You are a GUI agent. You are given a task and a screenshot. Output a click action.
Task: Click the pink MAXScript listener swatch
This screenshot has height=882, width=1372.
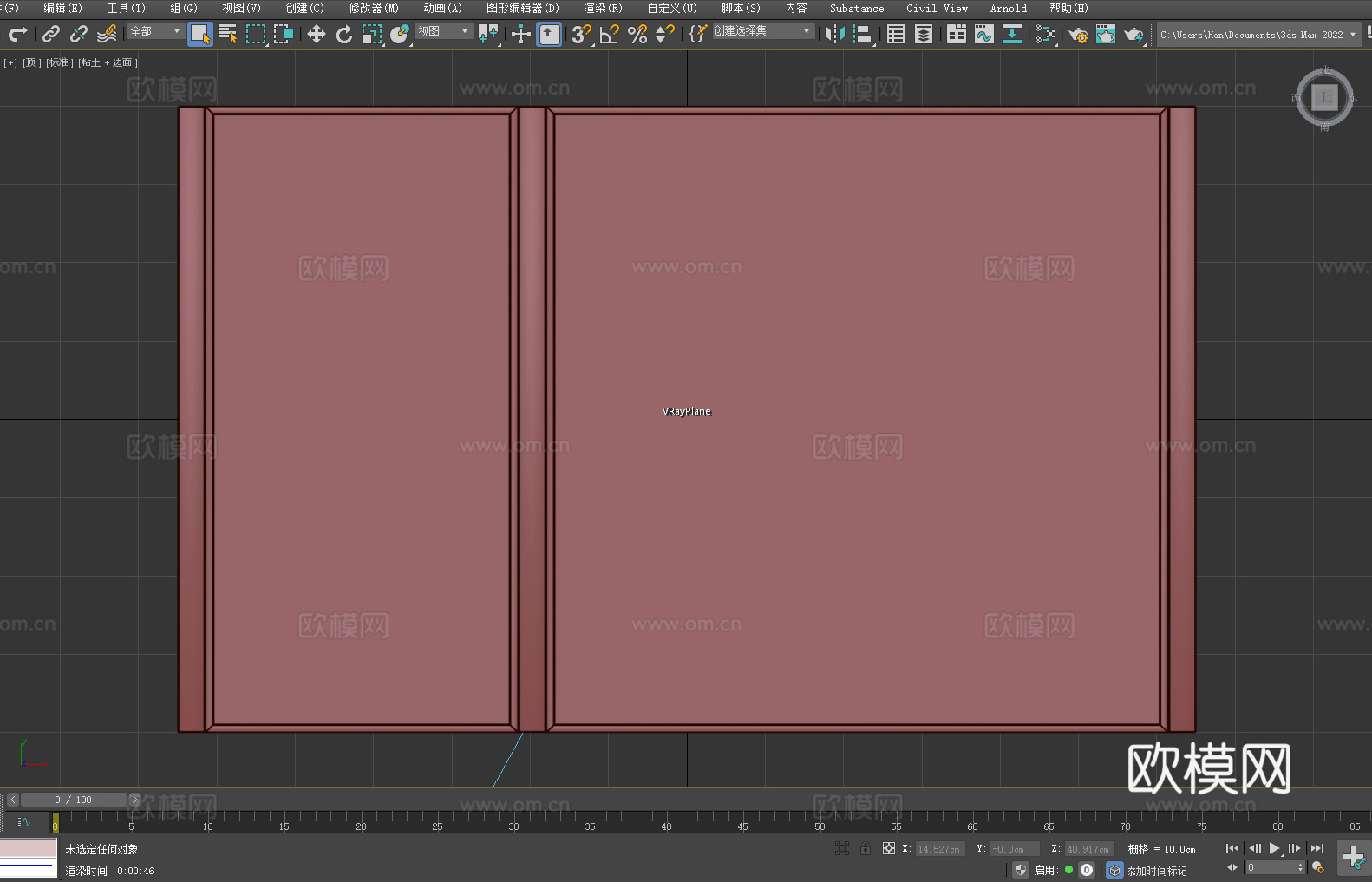(x=28, y=848)
